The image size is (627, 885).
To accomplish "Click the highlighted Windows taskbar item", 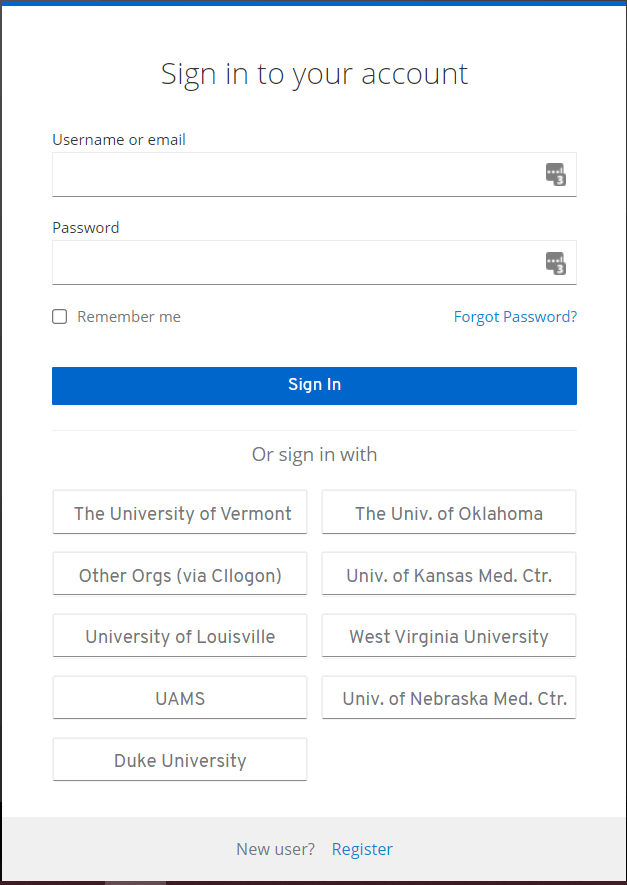I will [x=135, y=880].
